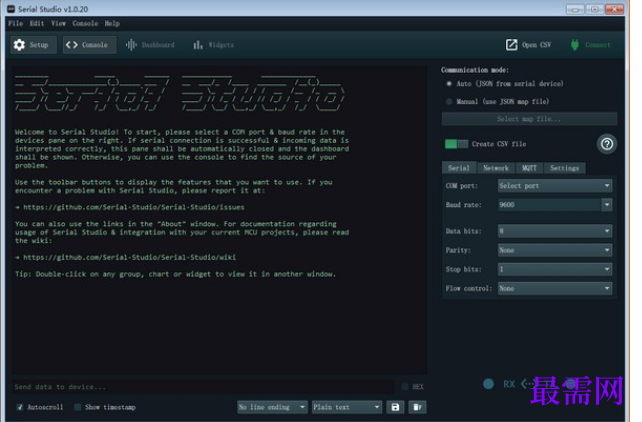Open the File menu
The height and width of the screenshot is (422, 642).
(16, 23)
